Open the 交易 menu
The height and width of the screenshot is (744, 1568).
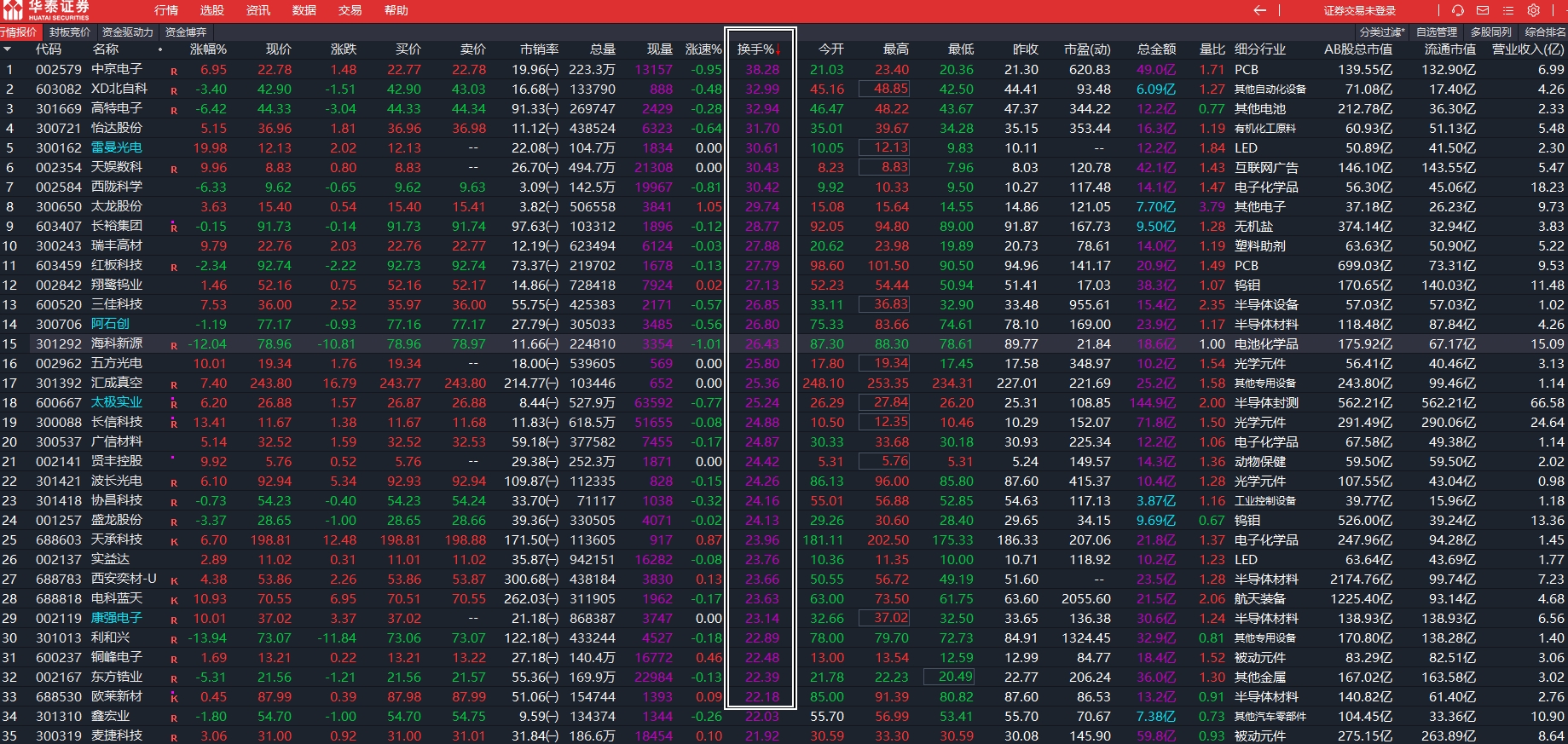click(350, 10)
